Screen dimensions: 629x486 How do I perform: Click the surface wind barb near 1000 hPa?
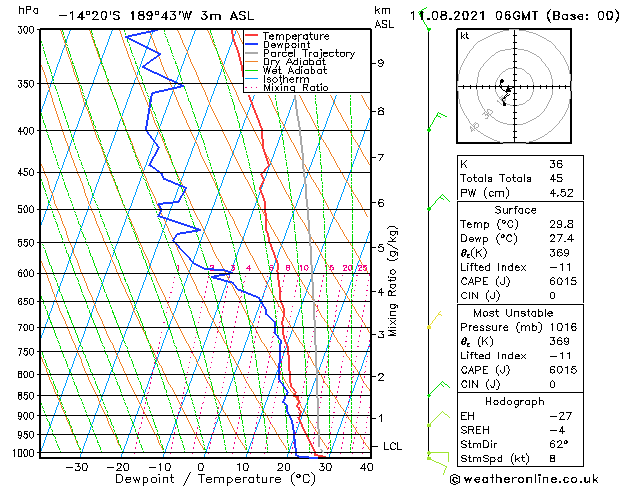(438, 461)
